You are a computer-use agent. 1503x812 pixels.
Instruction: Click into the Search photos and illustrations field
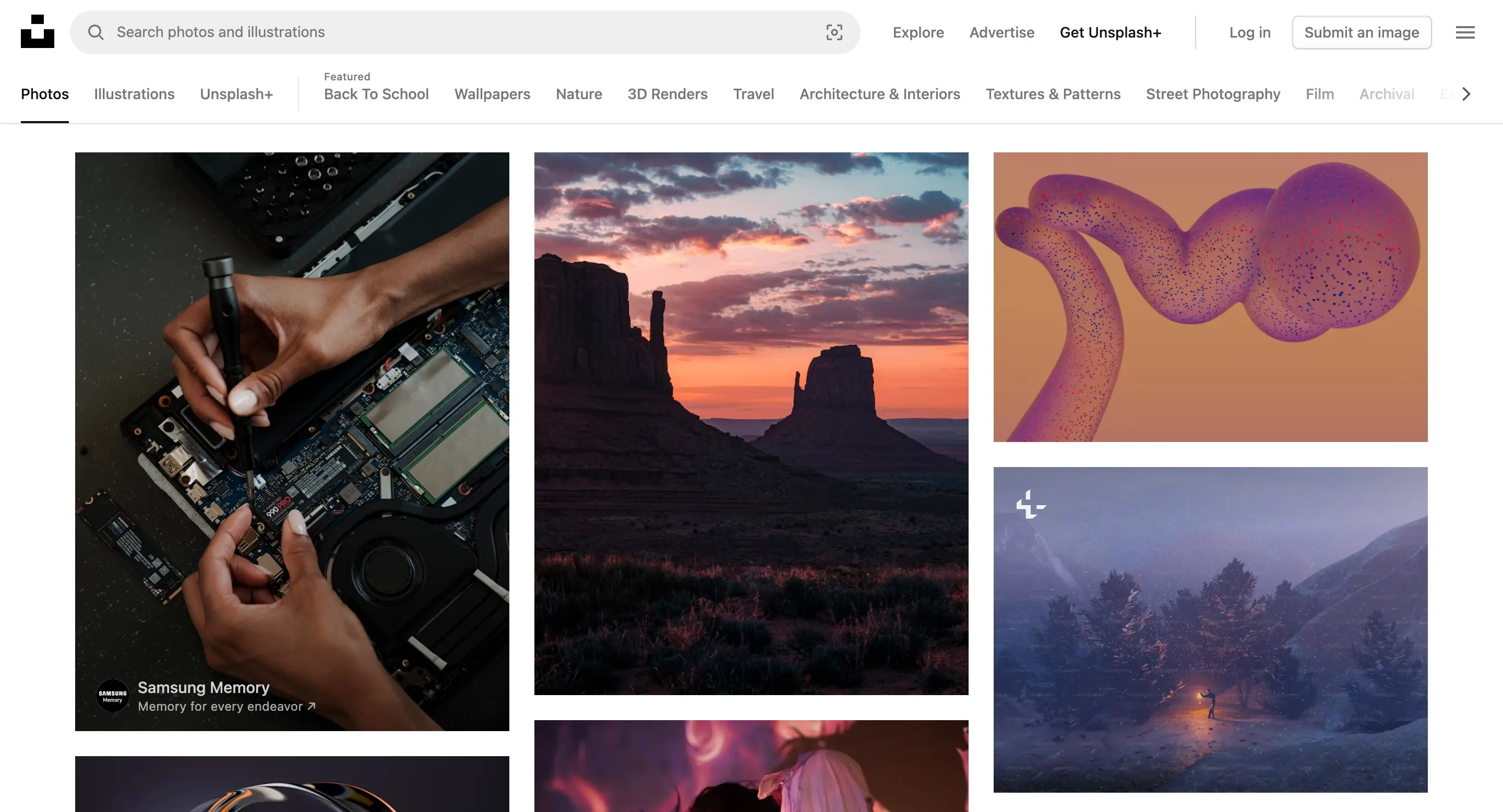[465, 32]
